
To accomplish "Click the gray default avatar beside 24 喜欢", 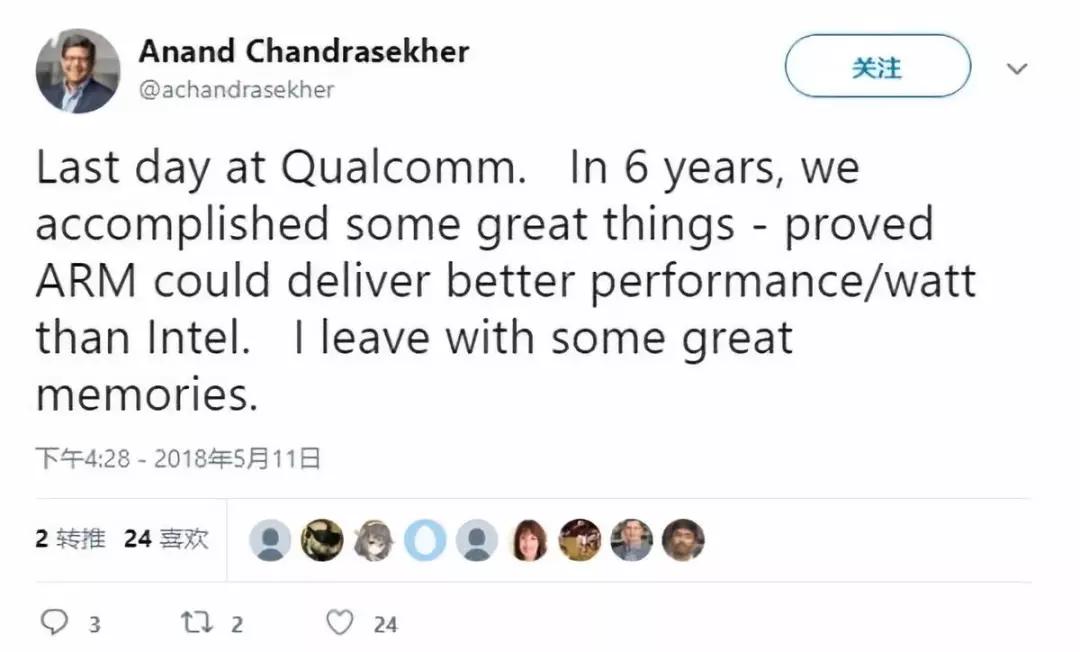I will tap(269, 540).
